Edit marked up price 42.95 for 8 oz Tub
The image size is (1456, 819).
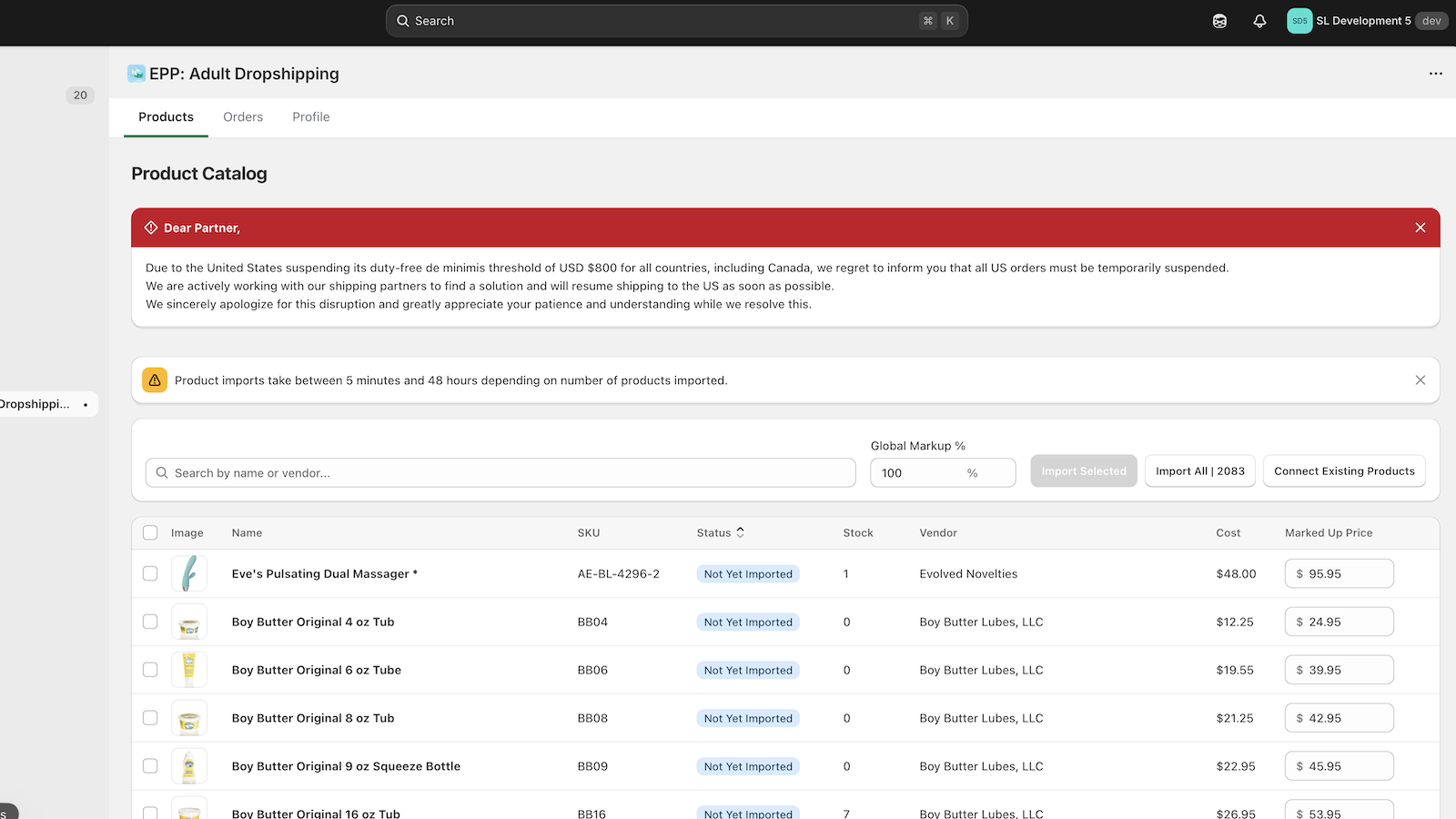(1339, 719)
